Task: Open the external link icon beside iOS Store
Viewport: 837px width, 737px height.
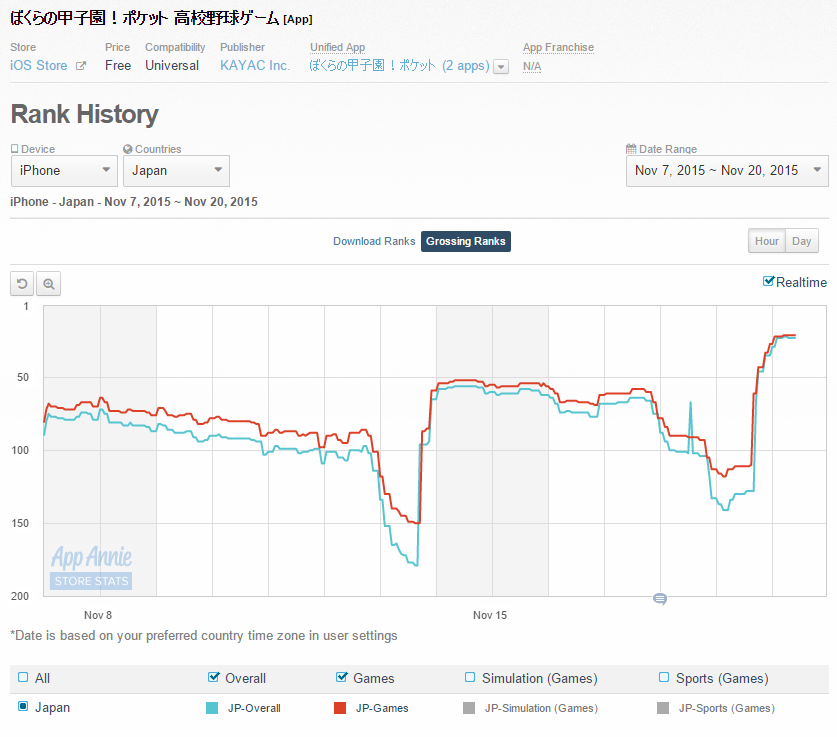Action: coord(81,66)
